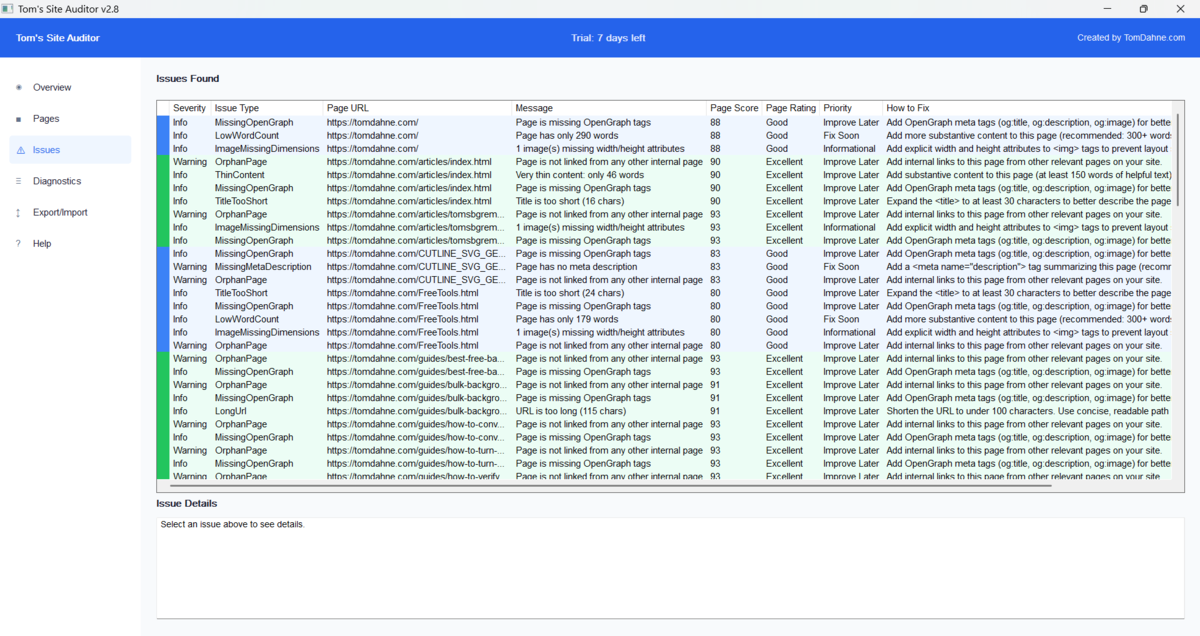This screenshot has width=1200, height=636.
Task: Sort issues by the Severity column
Action: (x=189, y=108)
